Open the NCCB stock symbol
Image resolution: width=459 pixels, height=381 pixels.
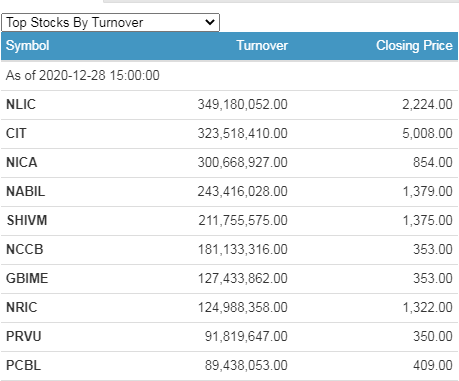25,250
